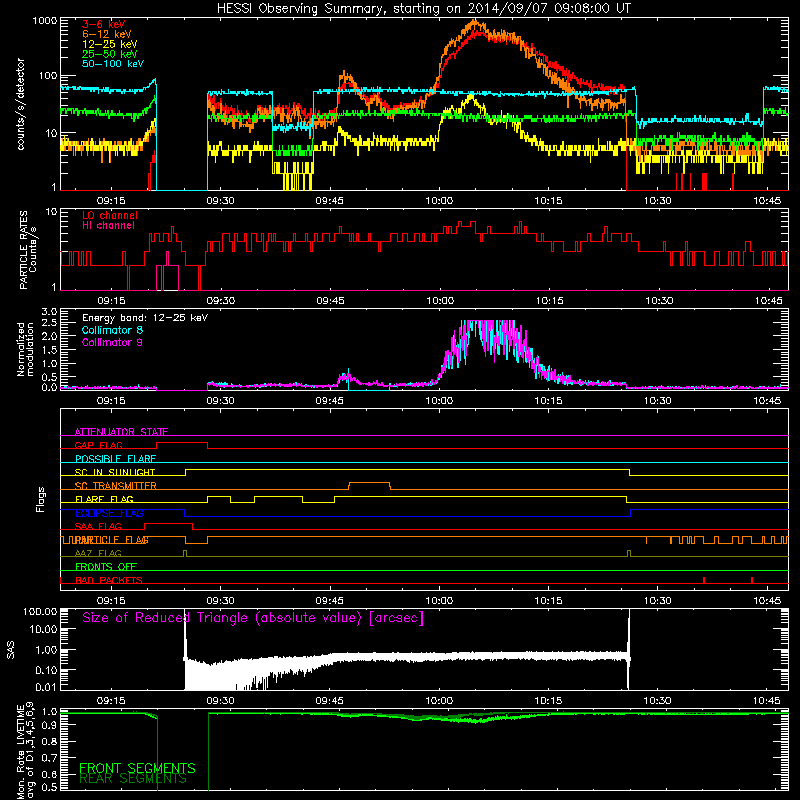
Task: Click the '1.5' tick on modulation axis
Action: point(49,350)
